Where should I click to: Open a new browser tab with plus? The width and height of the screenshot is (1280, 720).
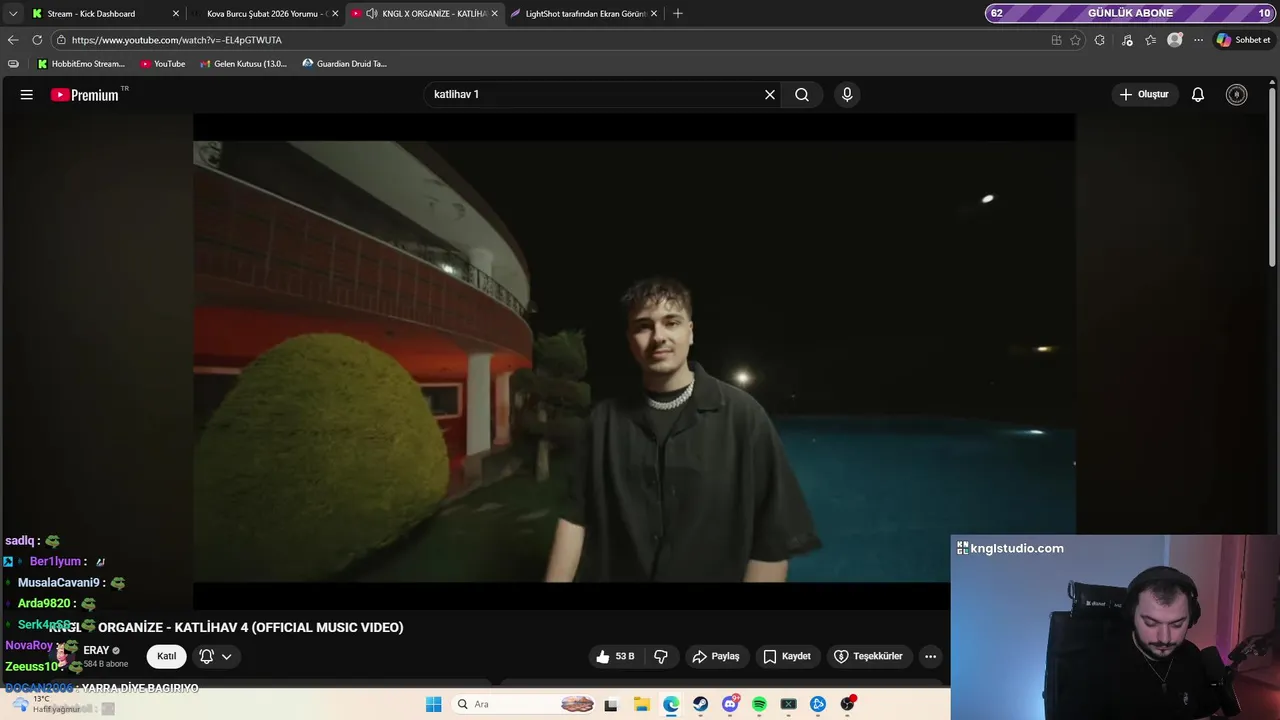point(678,13)
